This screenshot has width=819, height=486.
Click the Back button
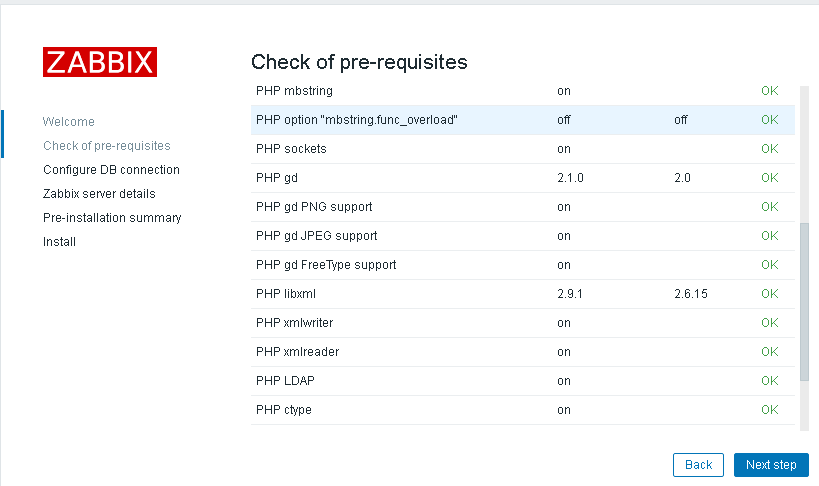(x=698, y=465)
